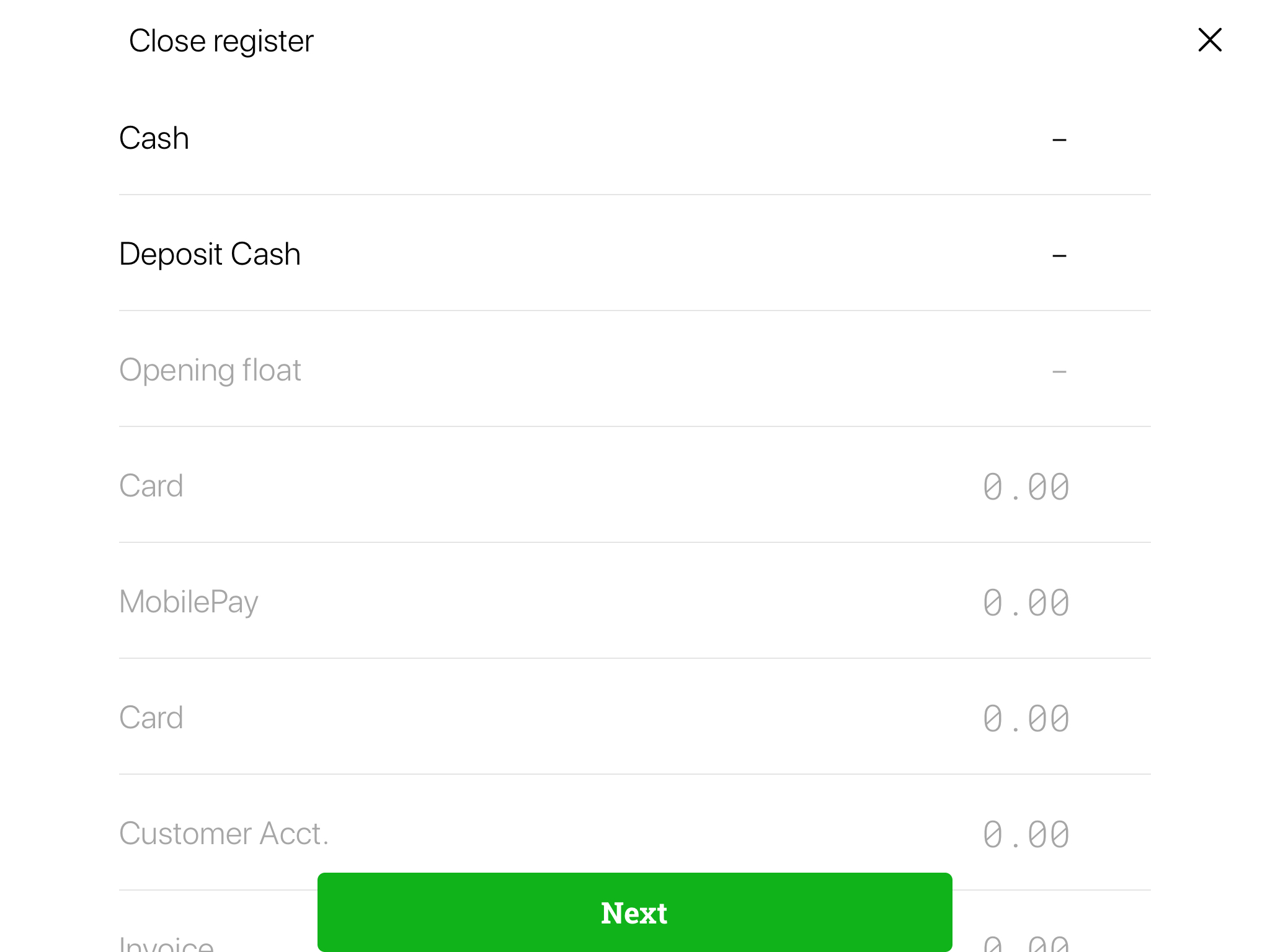Tap the Deposit Cash amount dash

(x=1059, y=255)
